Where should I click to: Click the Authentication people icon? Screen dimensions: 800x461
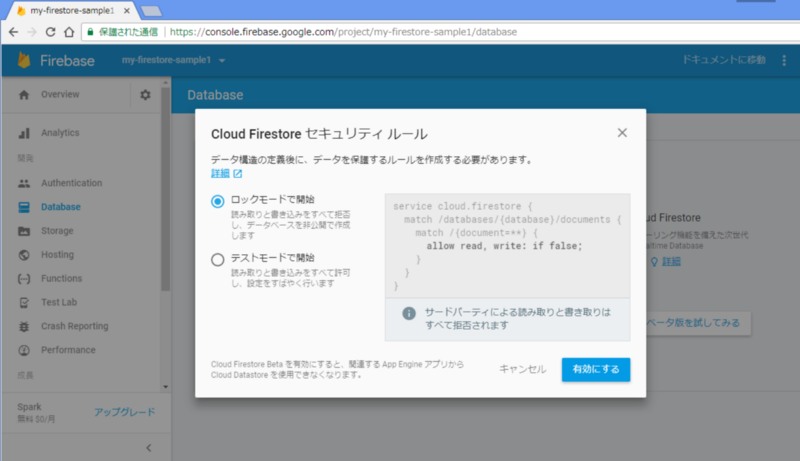(x=24, y=183)
